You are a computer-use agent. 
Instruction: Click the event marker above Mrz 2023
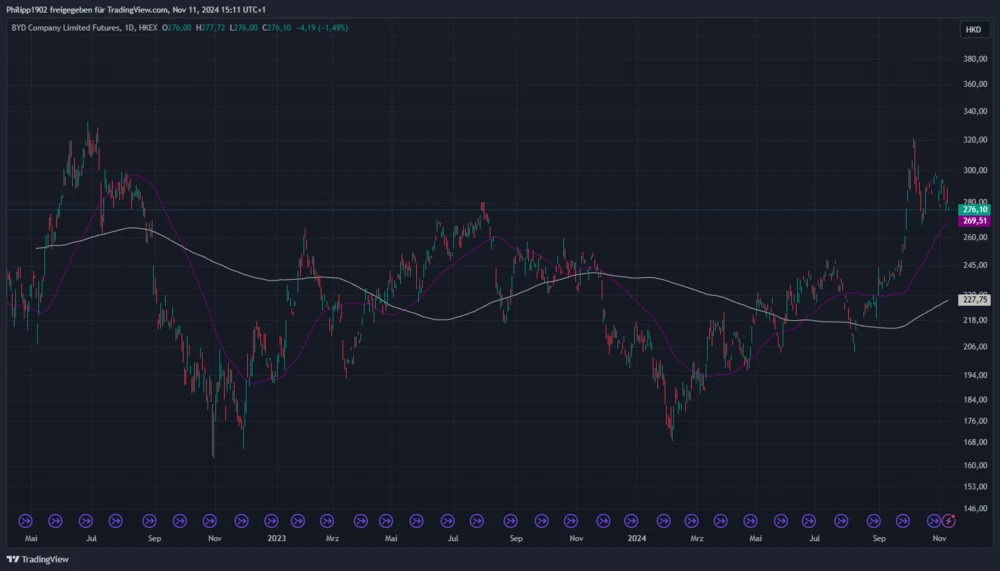click(331, 520)
